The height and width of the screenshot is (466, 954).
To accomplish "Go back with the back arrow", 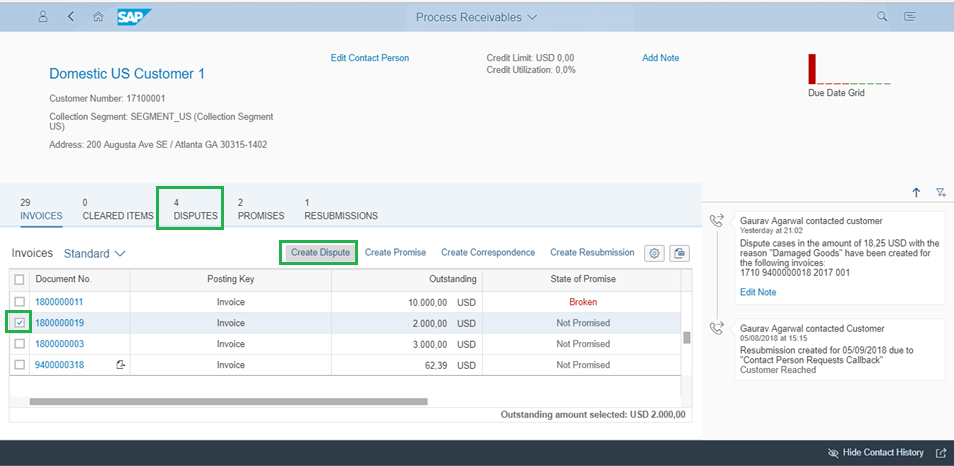I will [x=71, y=17].
